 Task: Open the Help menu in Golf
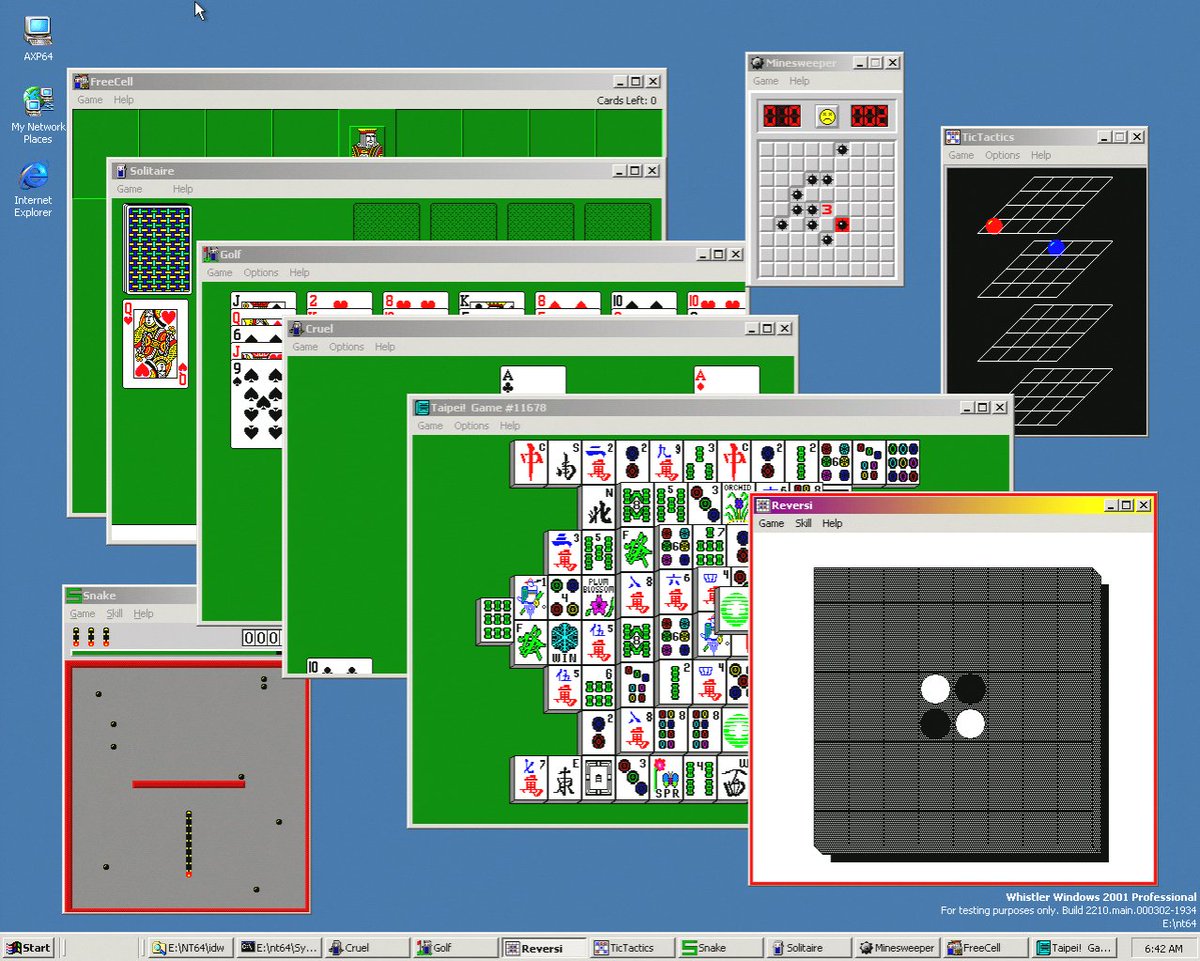coord(299,273)
